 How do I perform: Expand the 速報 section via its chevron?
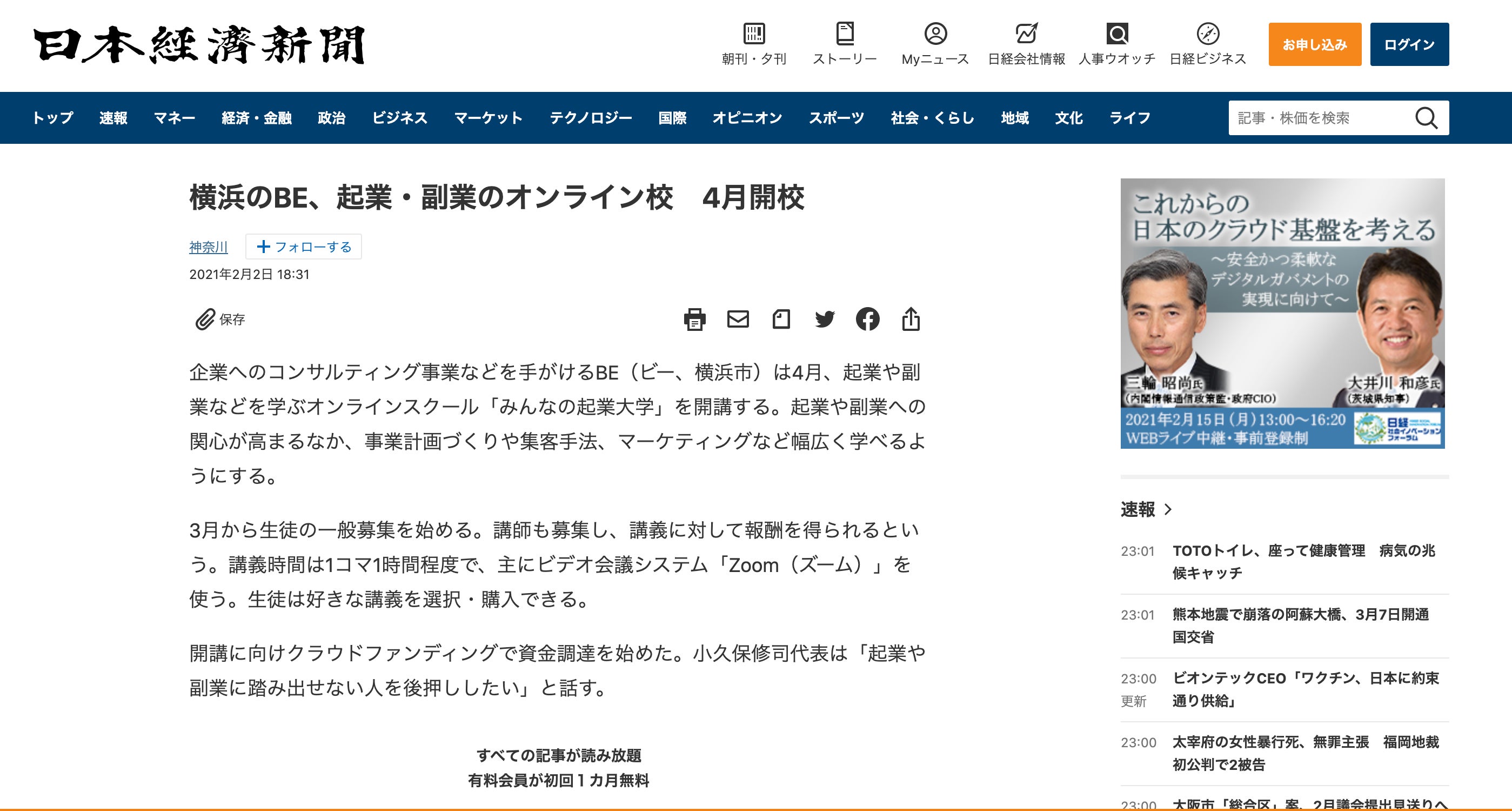1168,509
